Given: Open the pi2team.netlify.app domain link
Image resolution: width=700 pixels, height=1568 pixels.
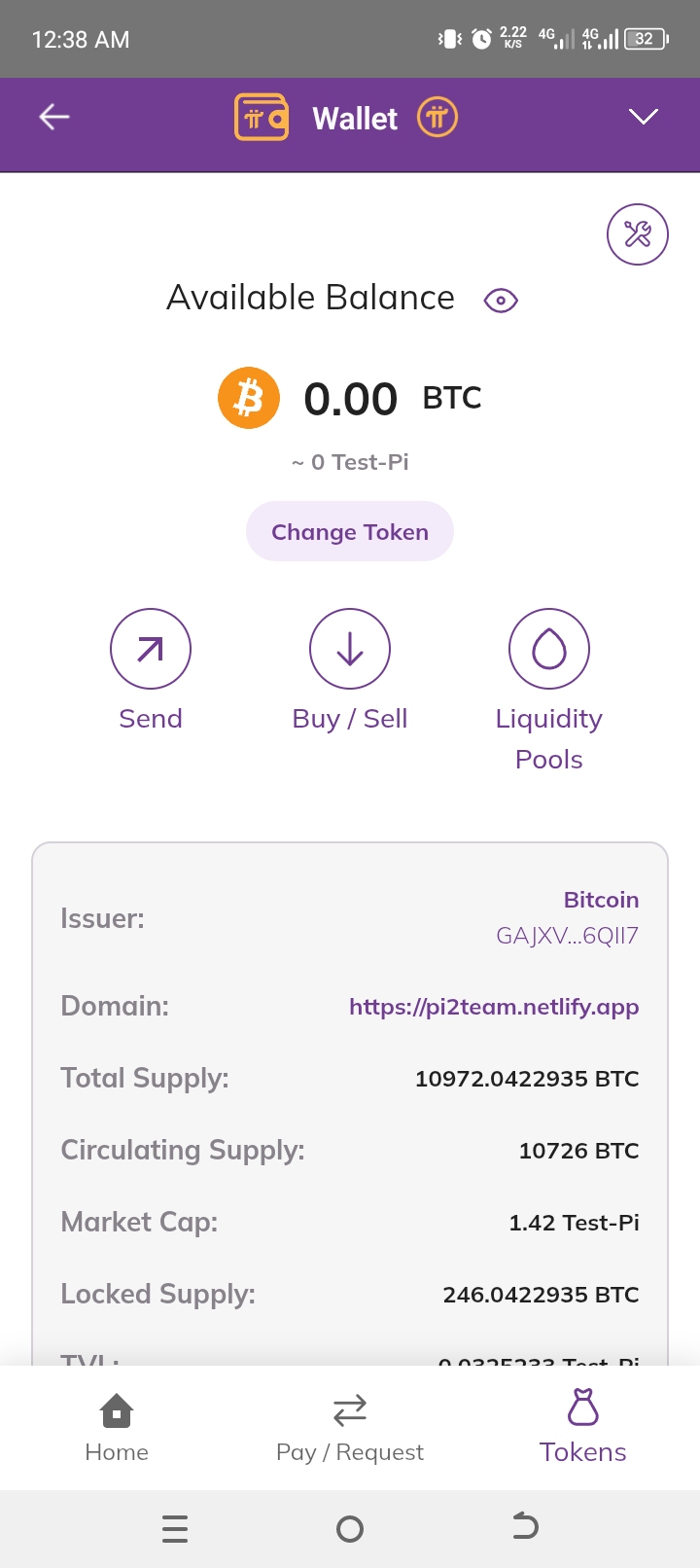Looking at the screenshot, I should [x=494, y=1007].
